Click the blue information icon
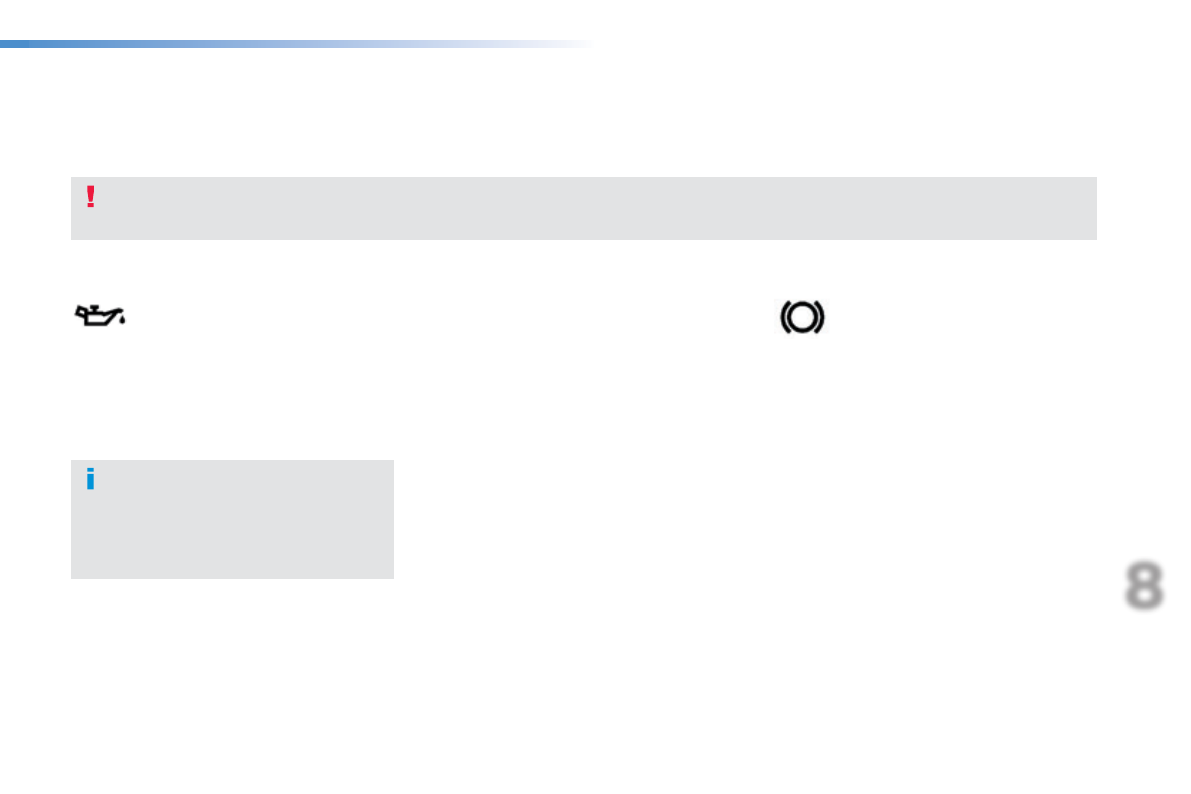Image resolution: width=1191 pixels, height=794 pixels. pos(90,479)
